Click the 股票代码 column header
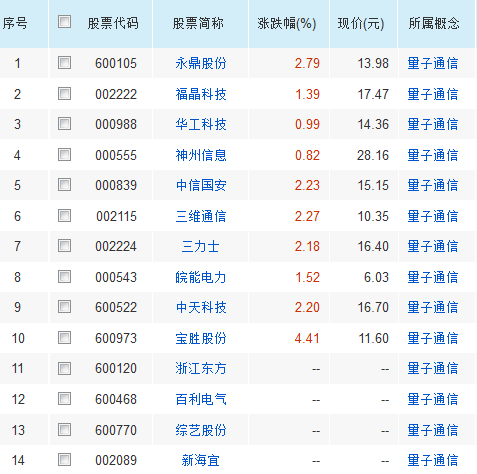This screenshot has height=474, width=477. point(113,24)
